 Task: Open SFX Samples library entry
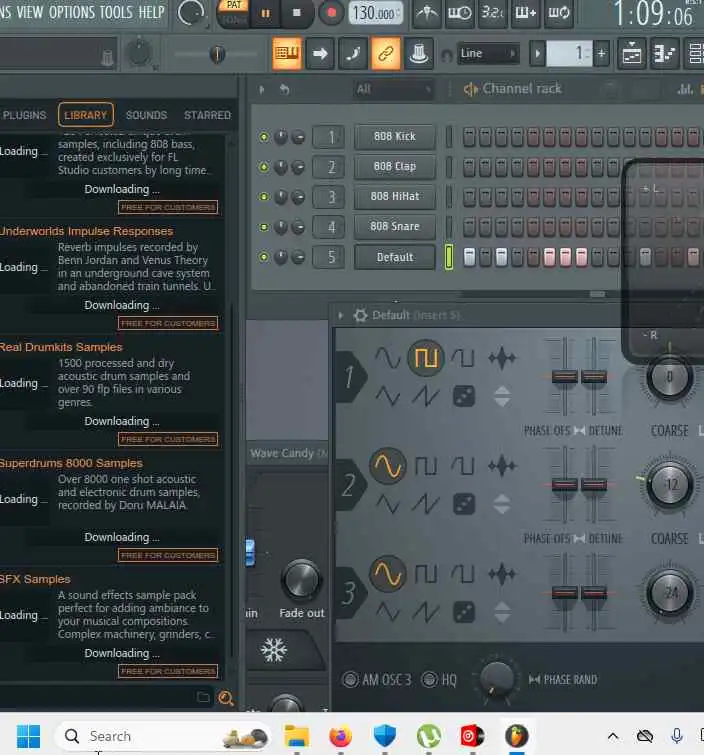coord(35,579)
